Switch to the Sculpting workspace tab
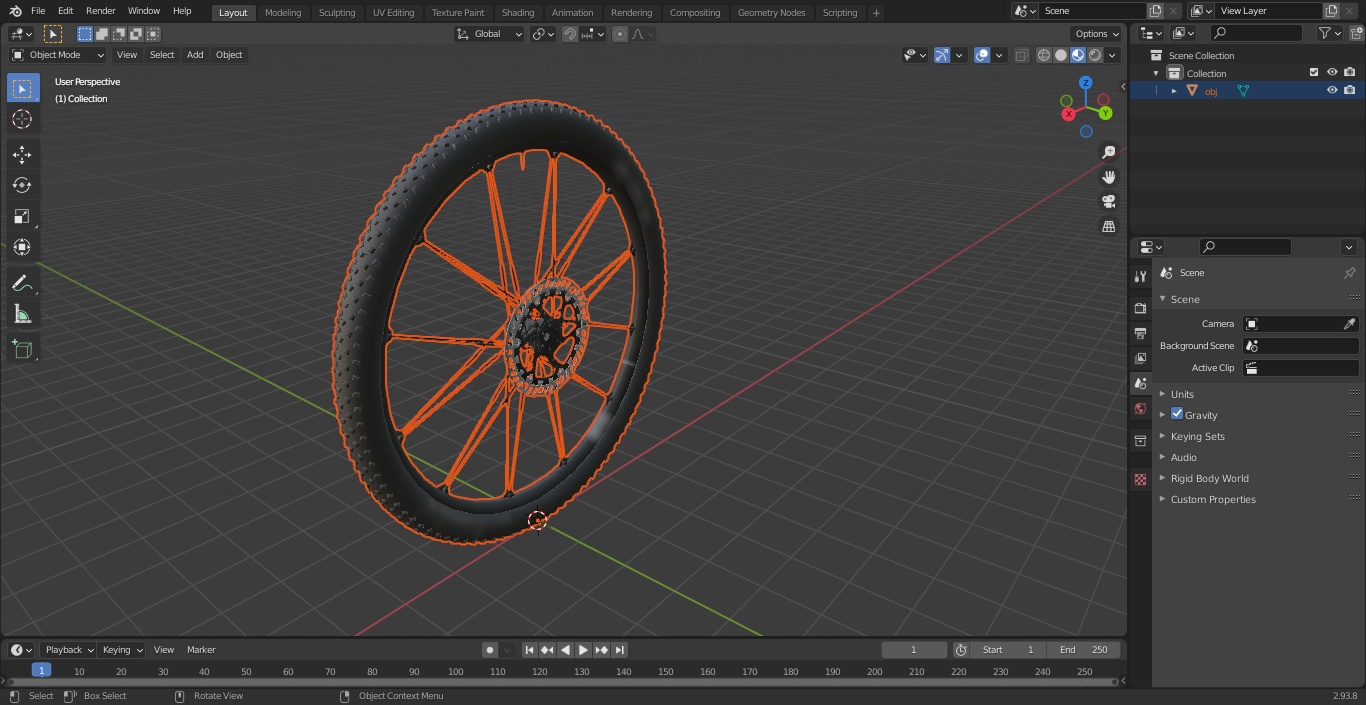The height and width of the screenshot is (705, 1366). coord(337,12)
